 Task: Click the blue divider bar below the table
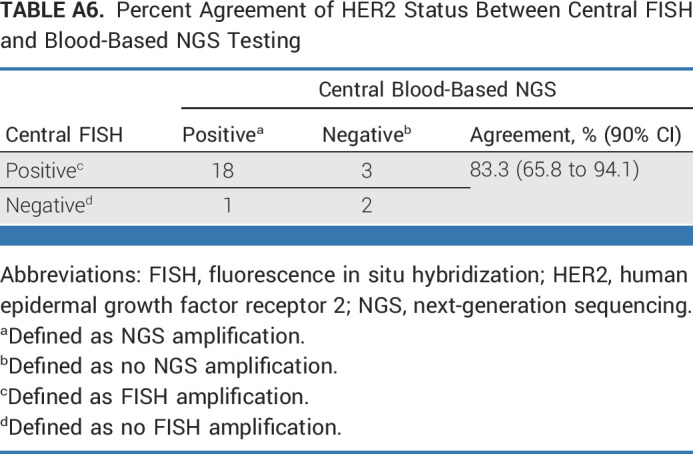(x=346, y=236)
